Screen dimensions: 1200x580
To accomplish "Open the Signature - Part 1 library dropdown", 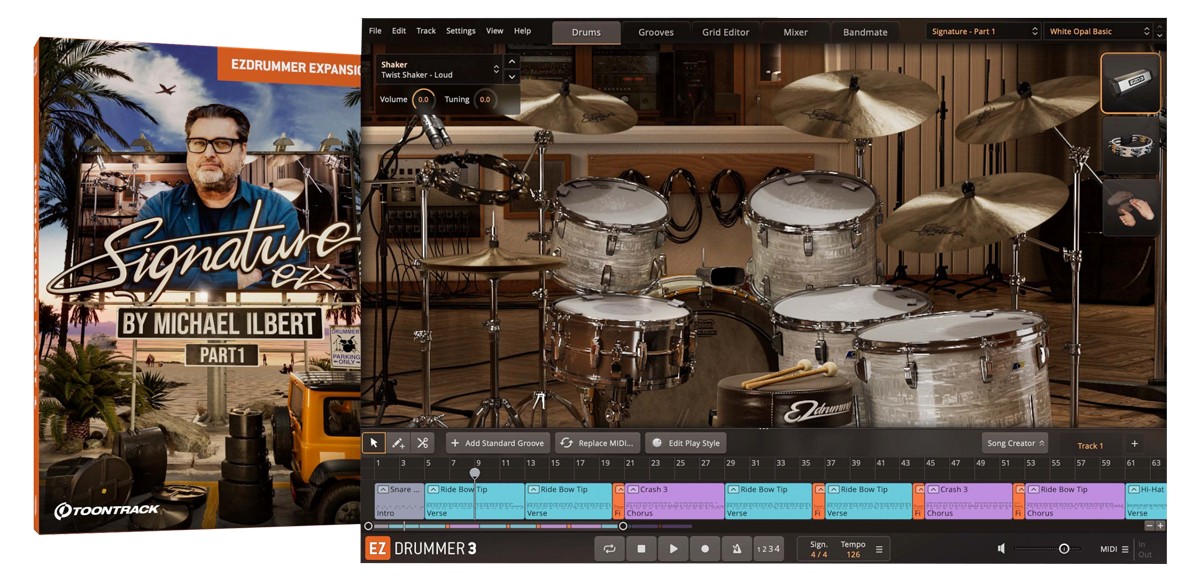I will 984,32.
